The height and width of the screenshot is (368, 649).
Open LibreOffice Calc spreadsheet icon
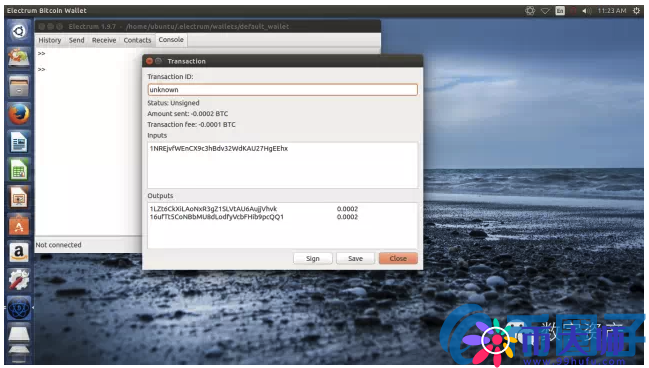(x=19, y=170)
